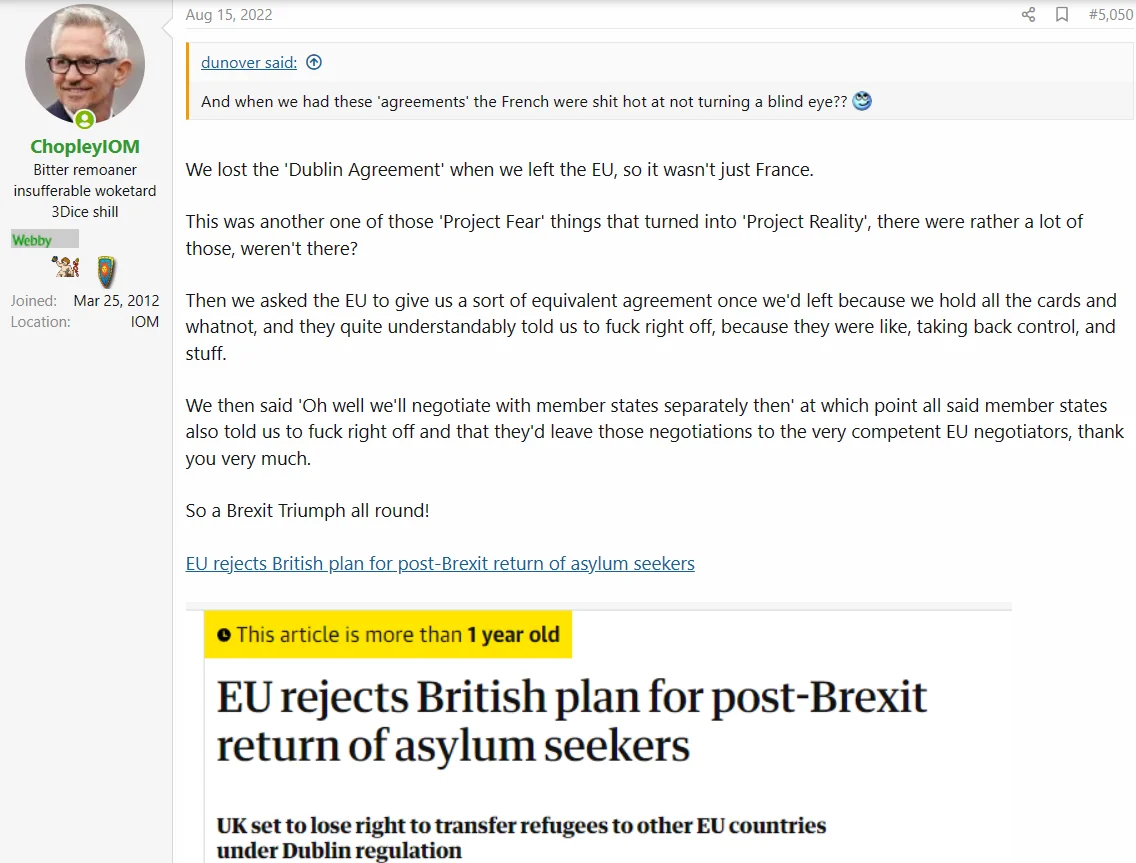Screen dimensions: 1136x863
Task: Click the quoted text block from dunover
Action: [659, 81]
